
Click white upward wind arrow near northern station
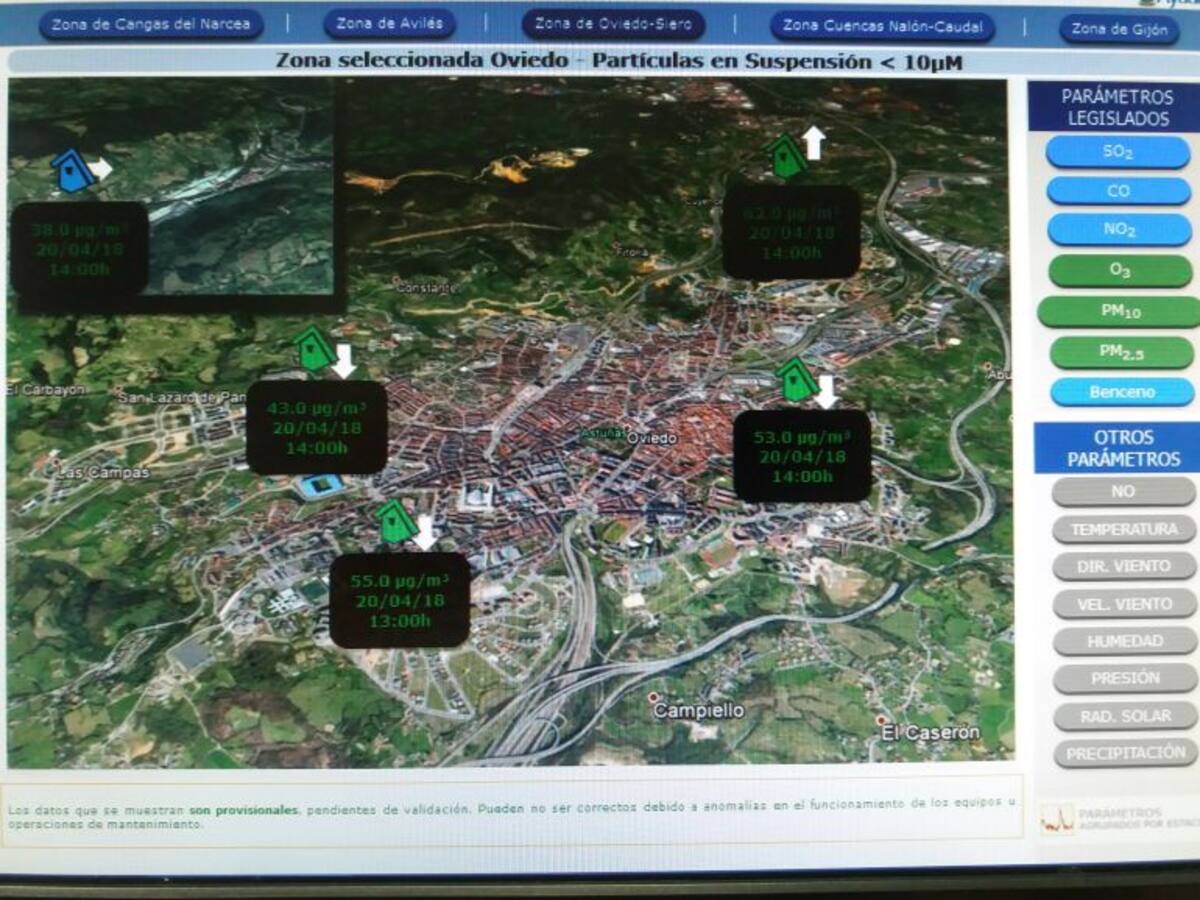[815, 143]
